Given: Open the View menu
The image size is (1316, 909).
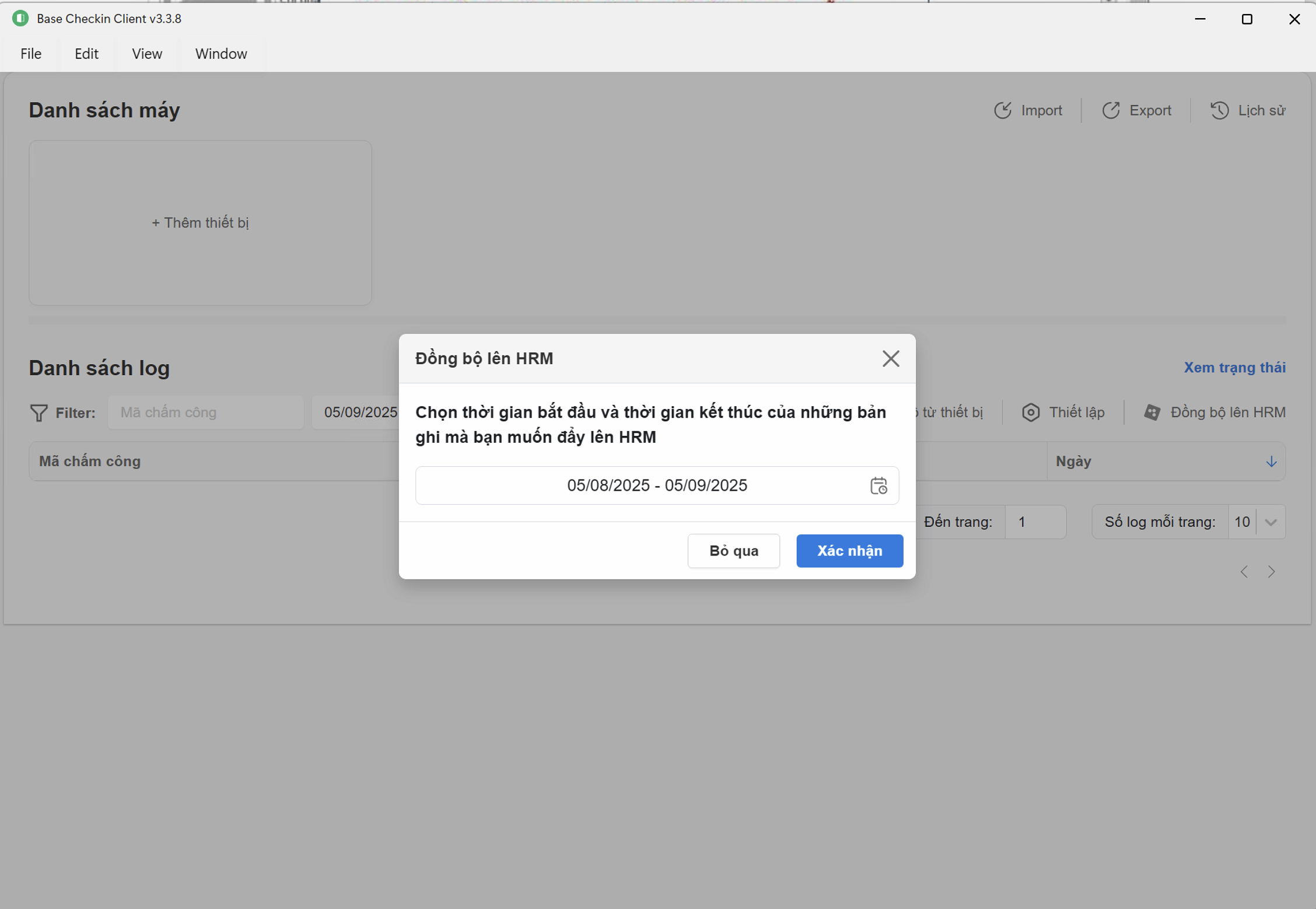Looking at the screenshot, I should (x=146, y=54).
